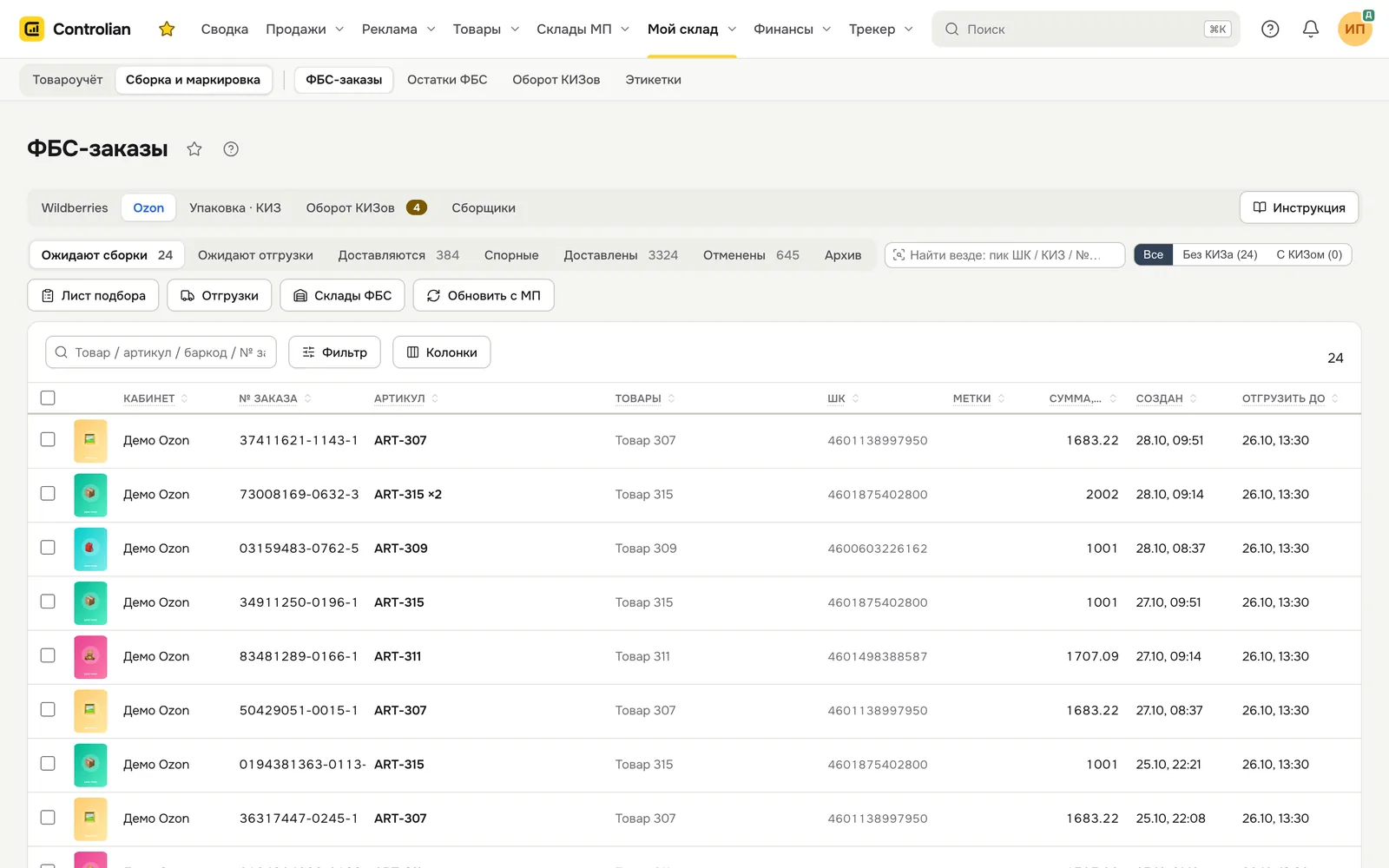The height and width of the screenshot is (868, 1389).
Task: Click the pink thumbnail for ART-311
Action: click(x=90, y=657)
